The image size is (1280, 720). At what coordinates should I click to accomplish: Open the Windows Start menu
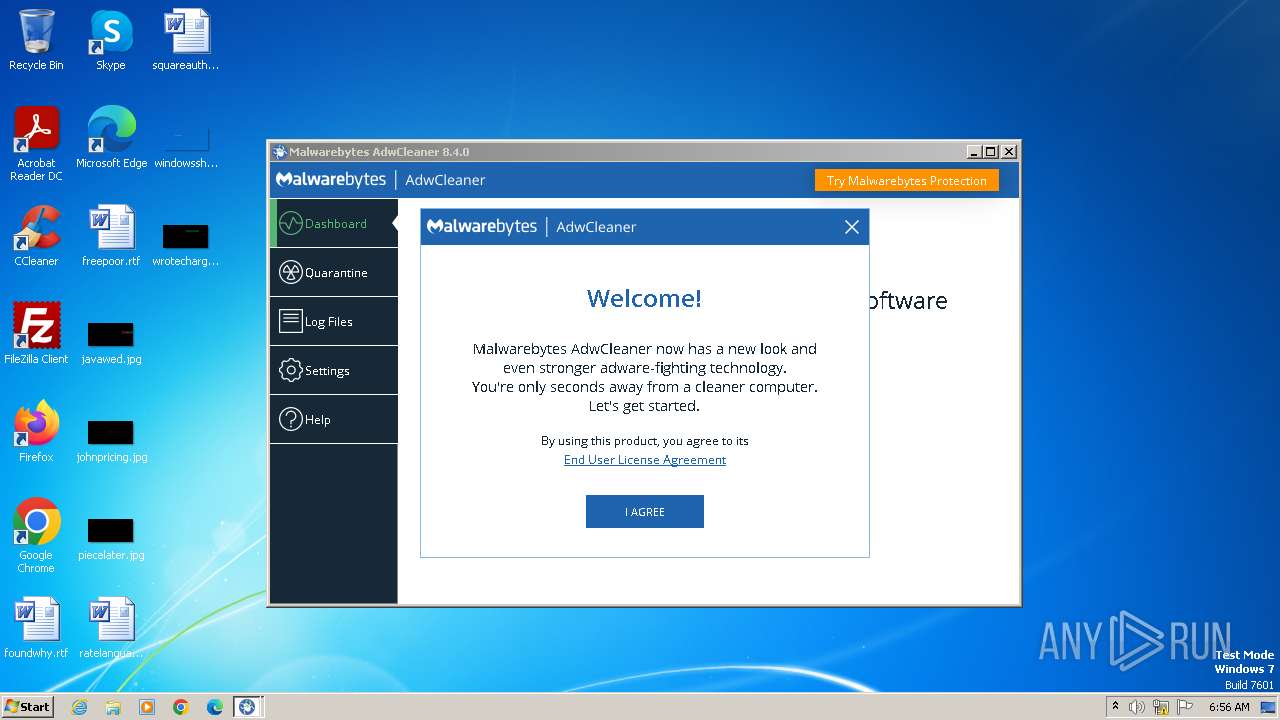[x=27, y=706]
